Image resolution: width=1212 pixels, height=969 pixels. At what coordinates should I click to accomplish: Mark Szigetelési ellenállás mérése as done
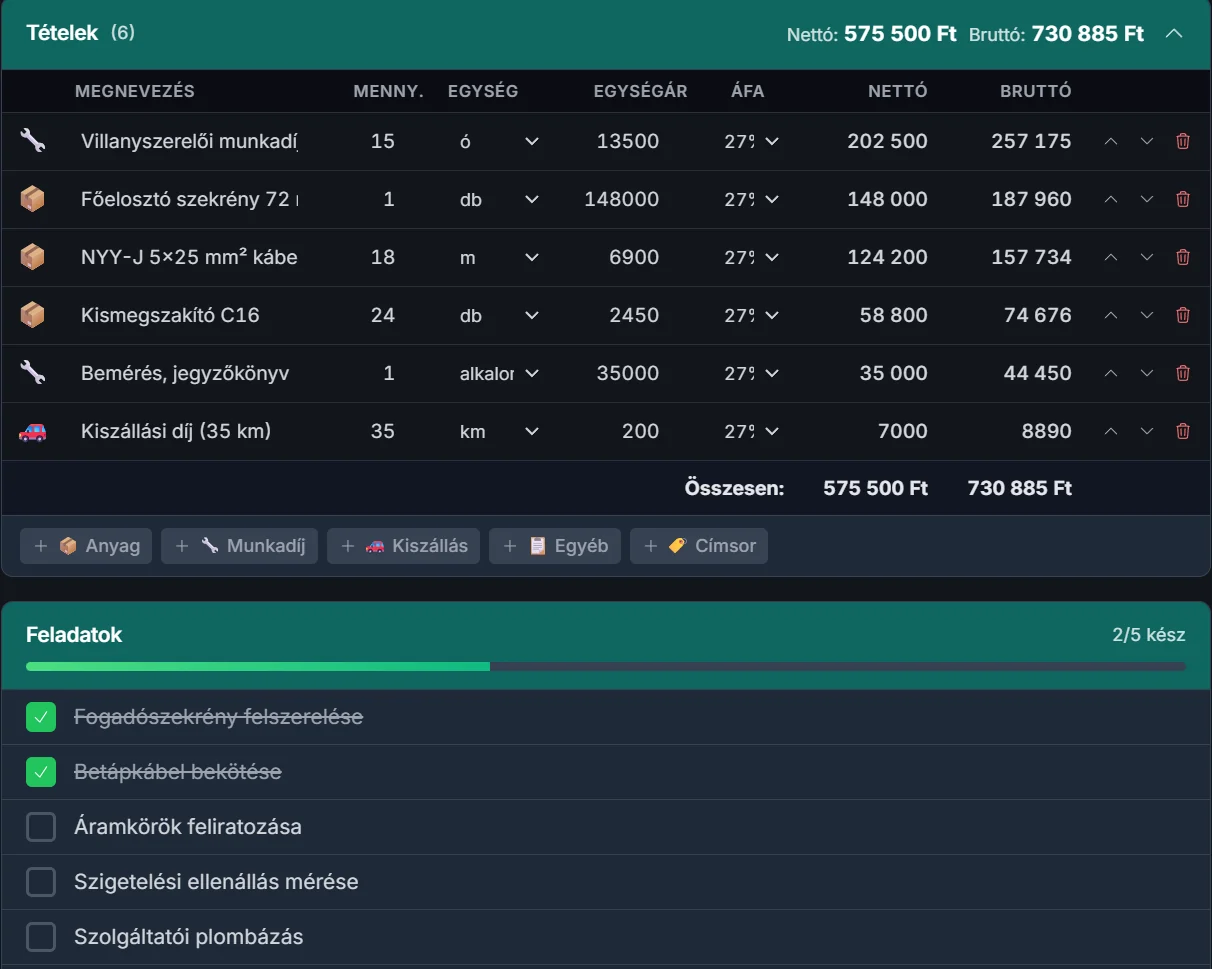coord(41,882)
